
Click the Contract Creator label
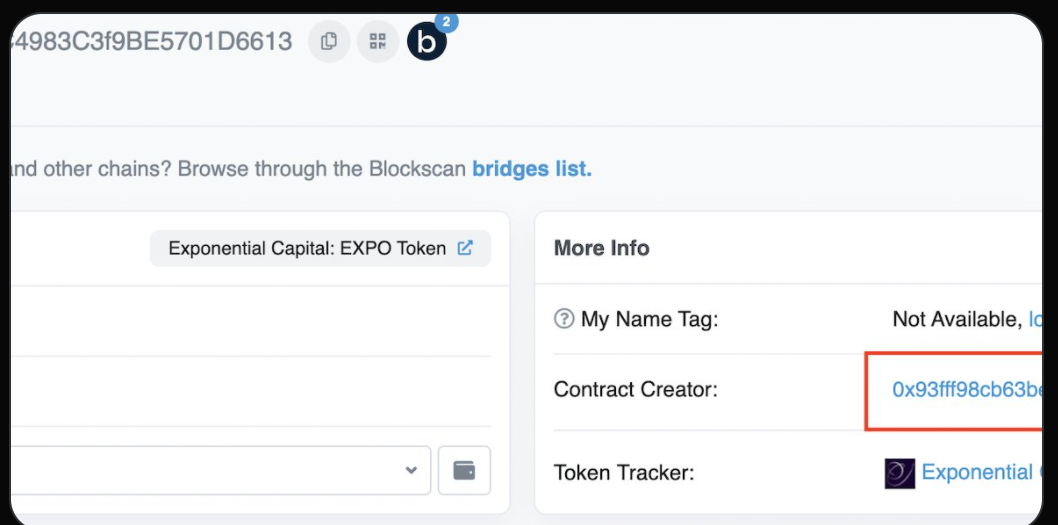coord(636,389)
